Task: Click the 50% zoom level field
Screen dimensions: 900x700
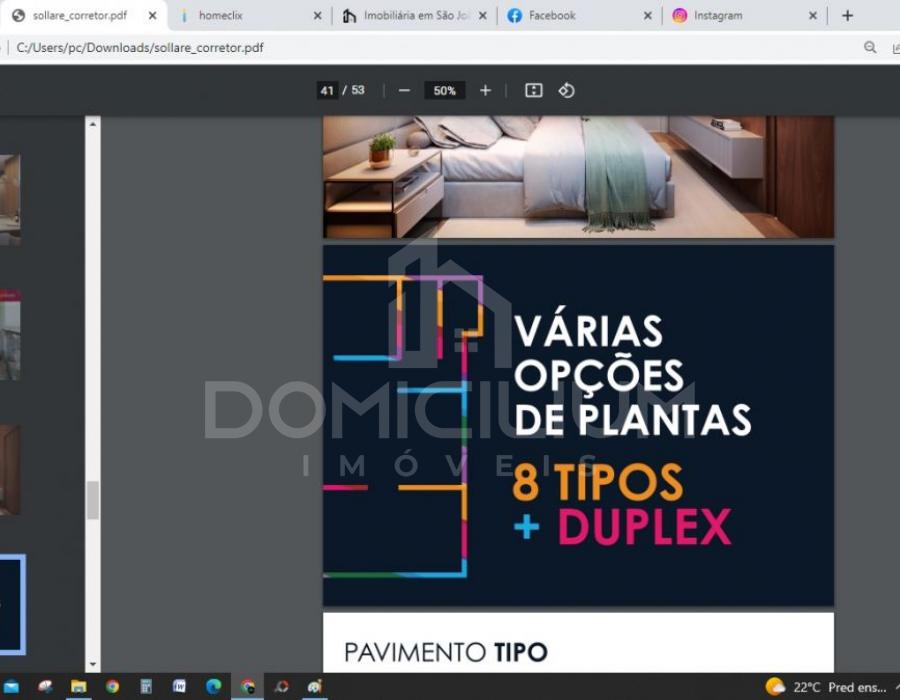Action: [x=445, y=90]
